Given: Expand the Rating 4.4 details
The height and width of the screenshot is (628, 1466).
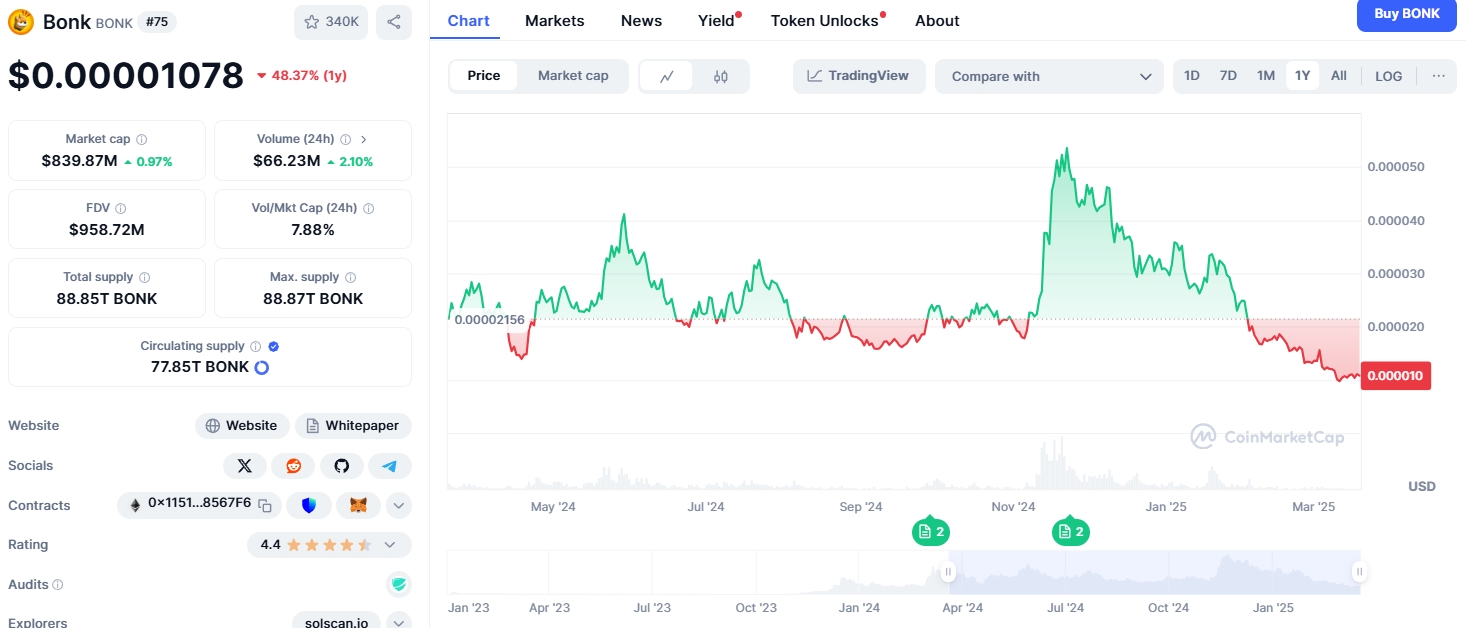Looking at the screenshot, I should pyautogui.click(x=390, y=545).
